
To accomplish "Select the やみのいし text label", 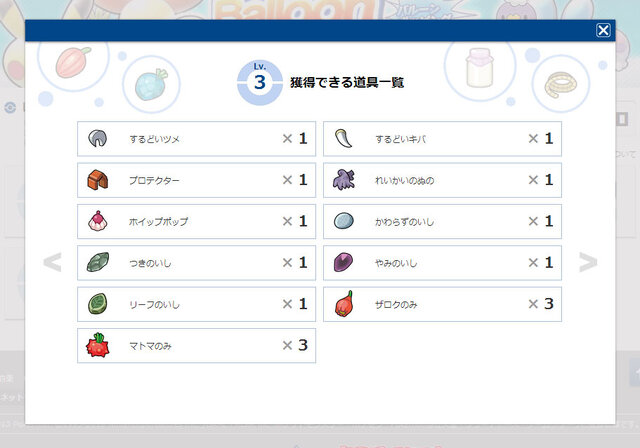I will (x=396, y=263).
